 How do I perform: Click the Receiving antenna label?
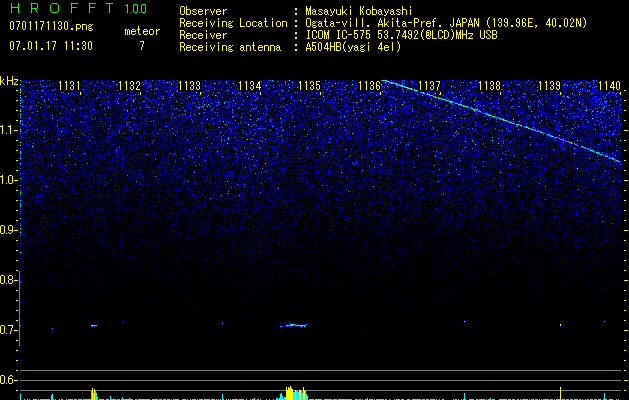230,47
